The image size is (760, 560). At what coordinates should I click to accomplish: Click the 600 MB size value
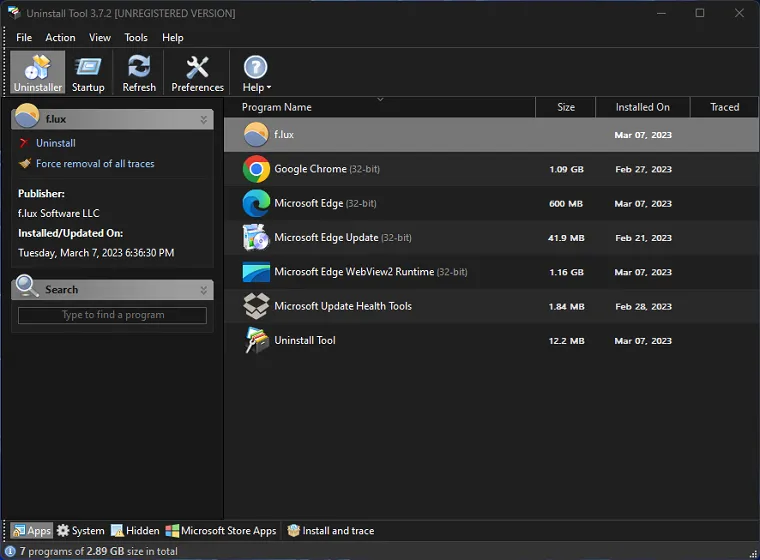(566, 204)
